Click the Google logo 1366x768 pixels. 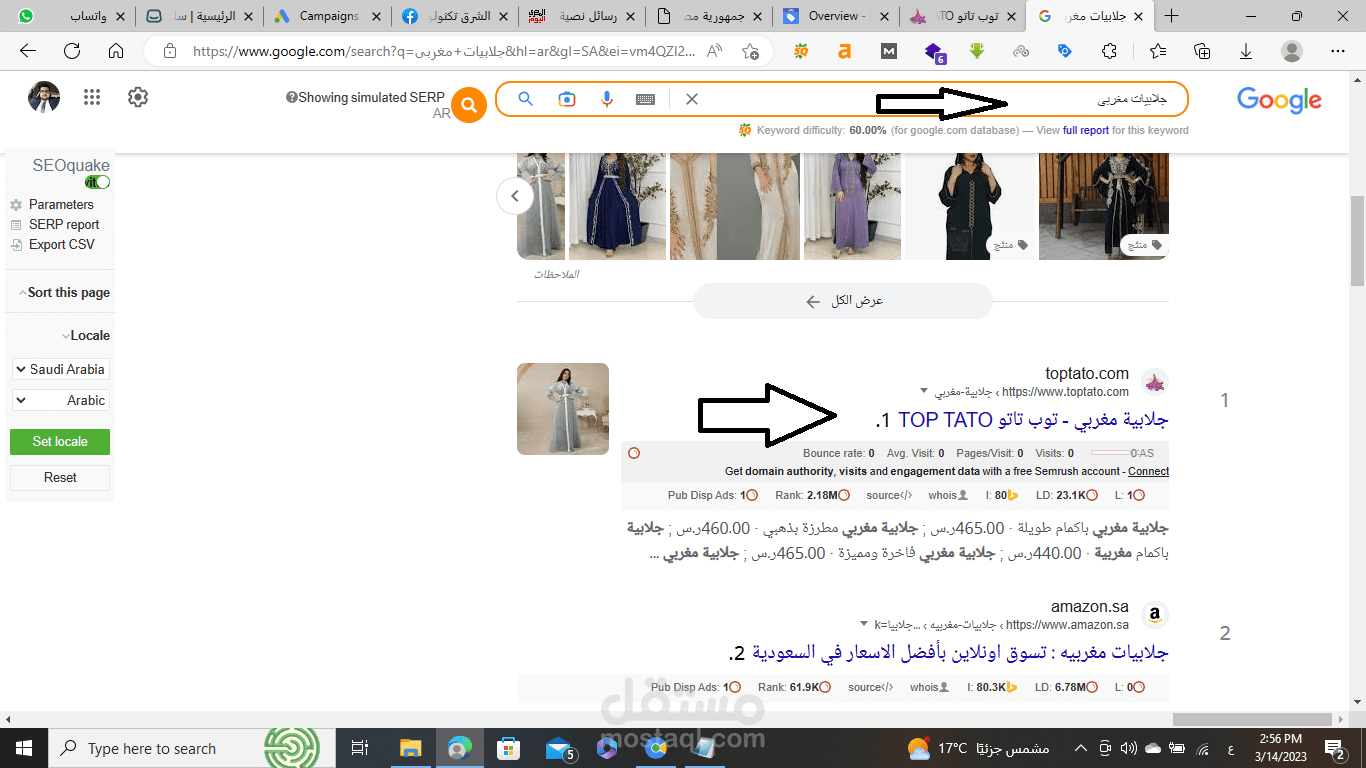1279,100
